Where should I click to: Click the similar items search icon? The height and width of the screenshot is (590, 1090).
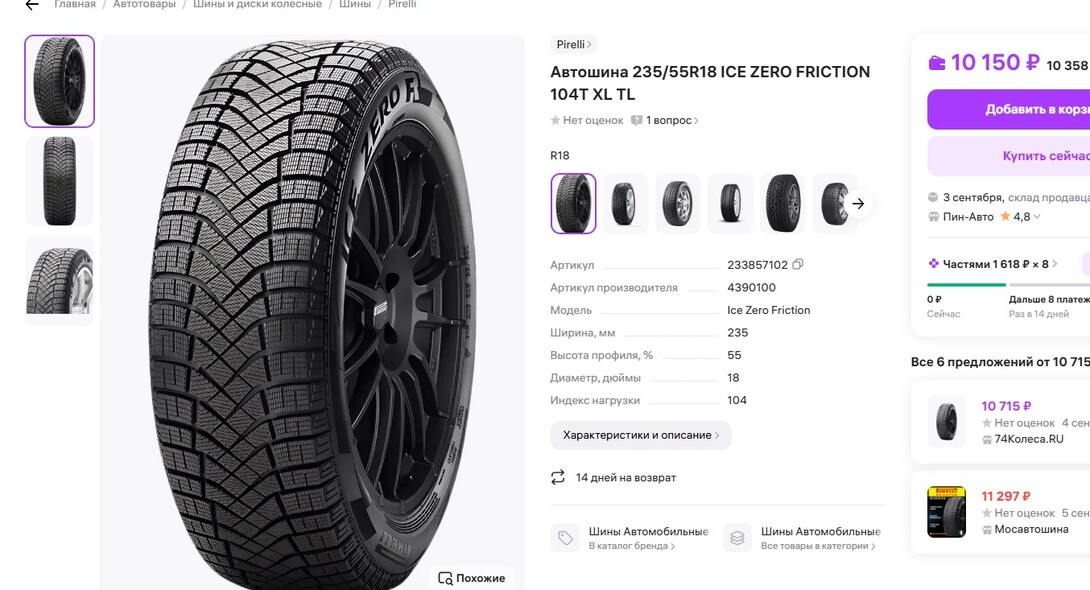(x=445, y=578)
